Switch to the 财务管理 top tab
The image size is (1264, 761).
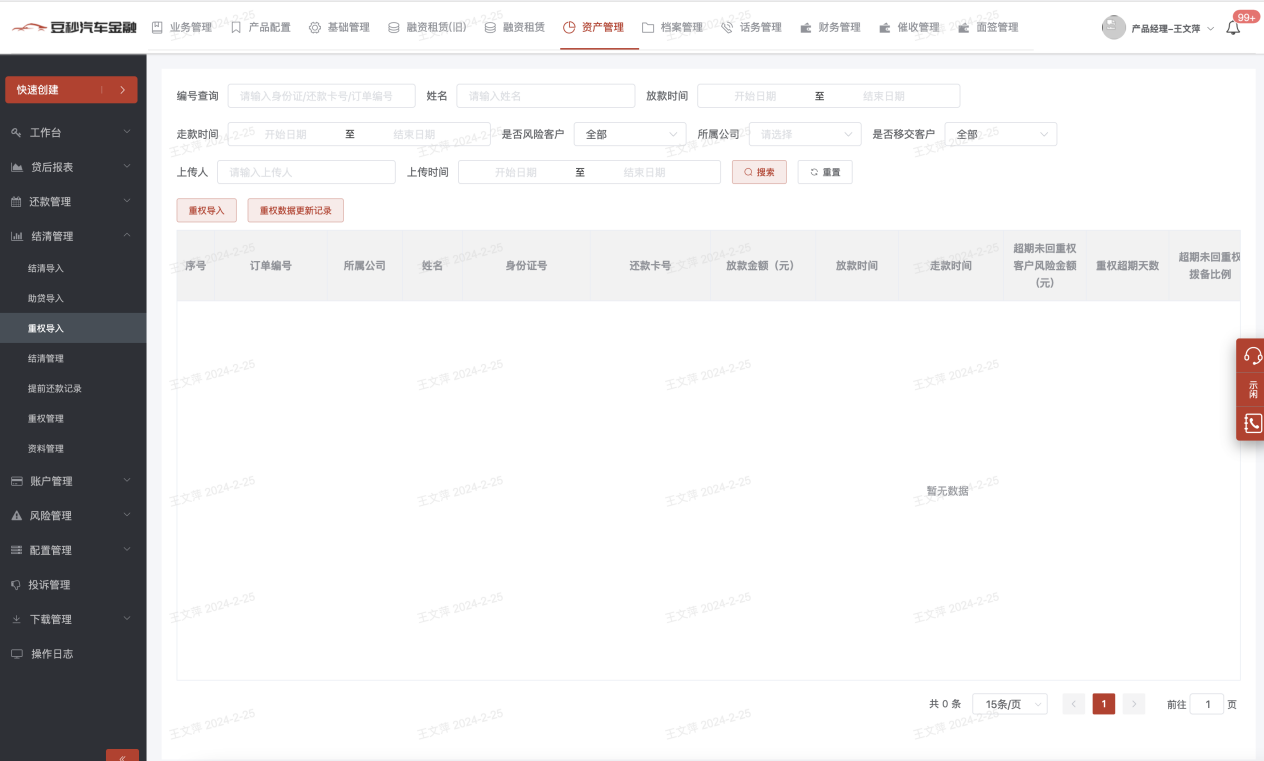(830, 28)
